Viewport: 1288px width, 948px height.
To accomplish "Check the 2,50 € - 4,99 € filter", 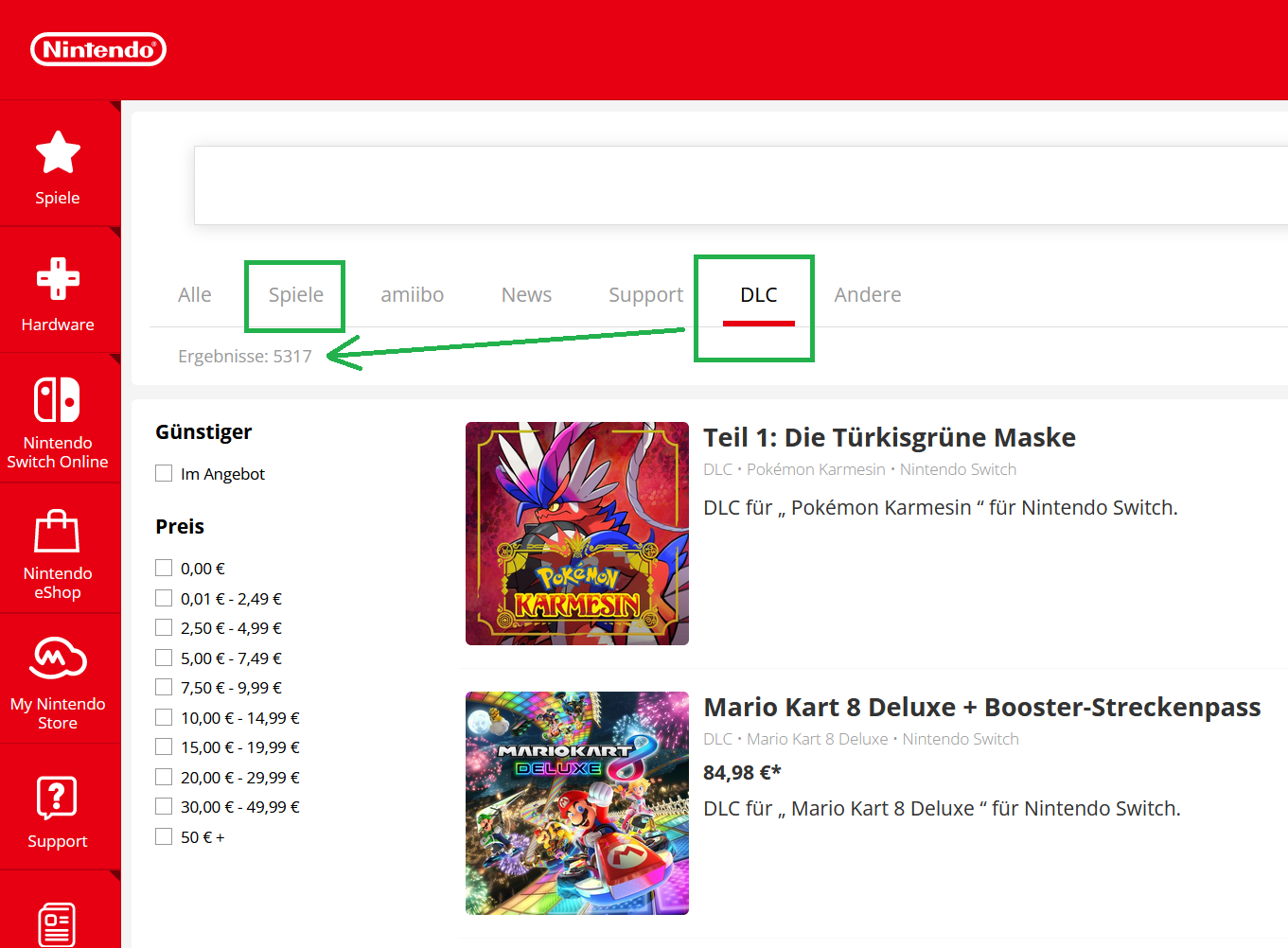I will click(164, 627).
